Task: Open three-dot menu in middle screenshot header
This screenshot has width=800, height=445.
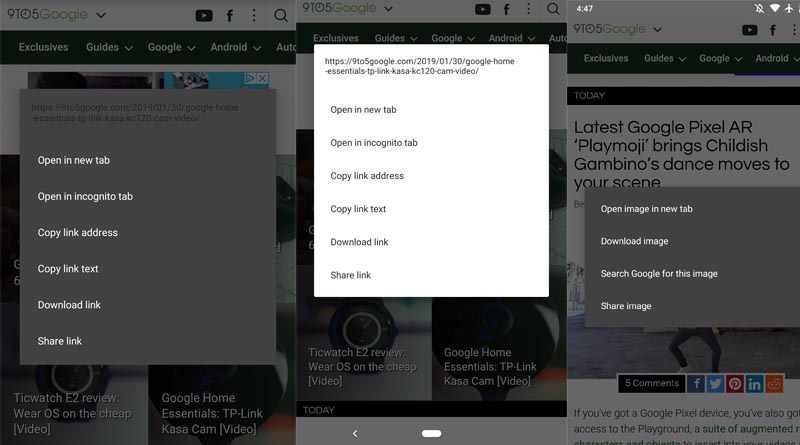Action: click(529, 9)
